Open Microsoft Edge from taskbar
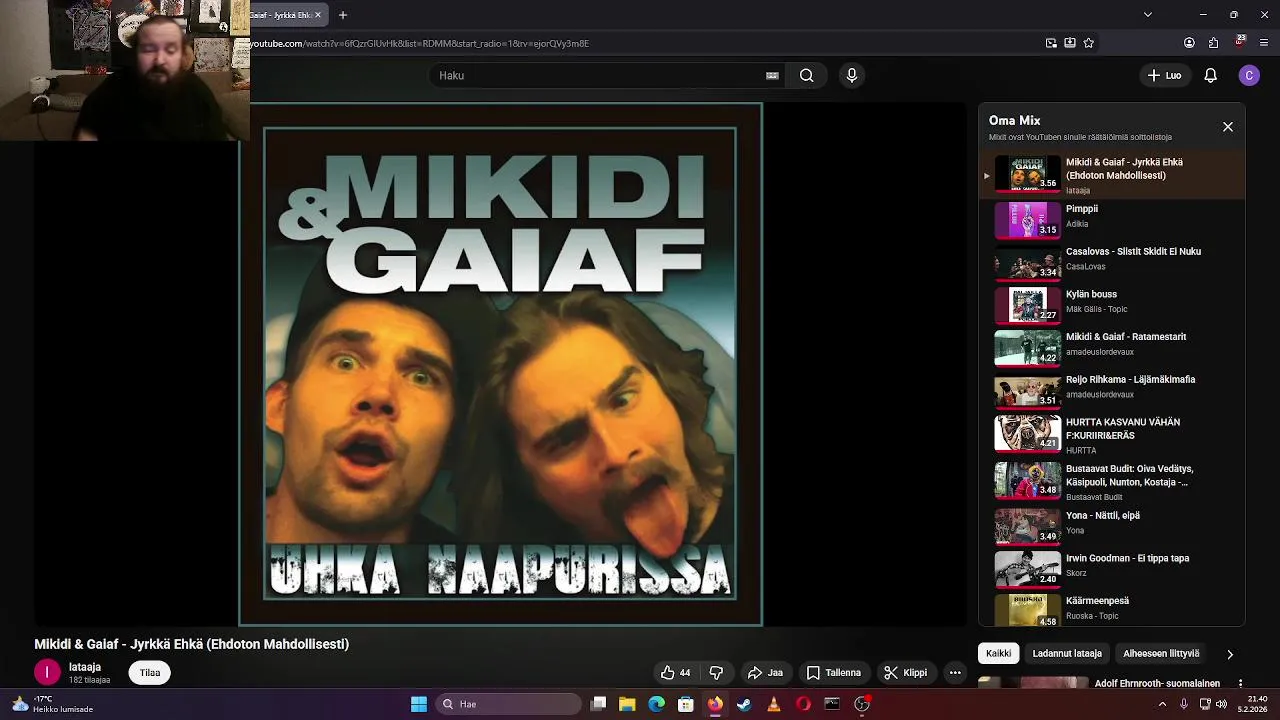Viewport: 1280px width, 720px height. [656, 704]
